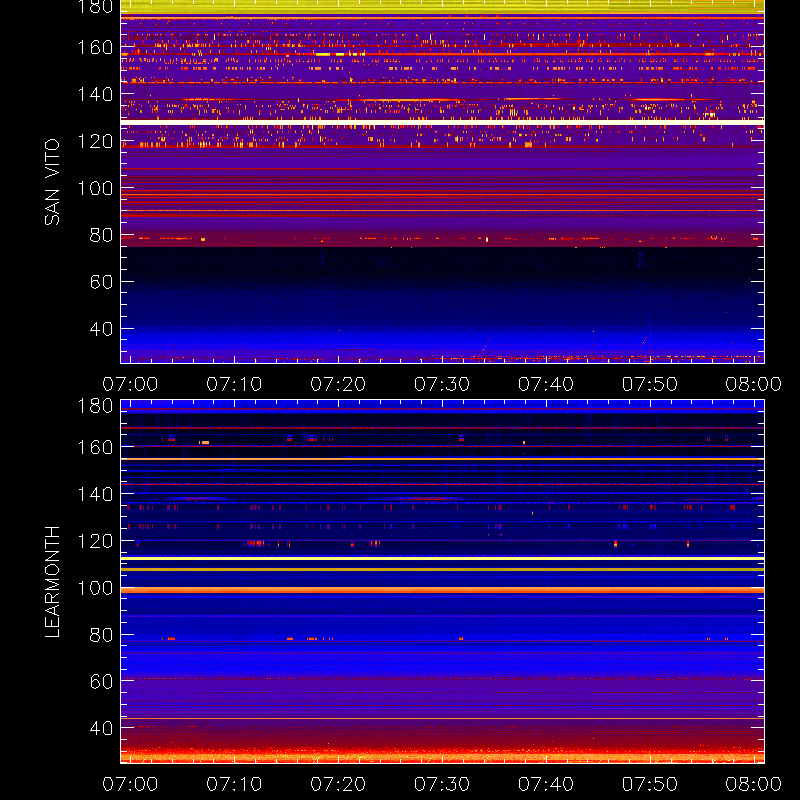Select the 120 tick label on San Vito axis
Image resolution: width=800 pixels, height=800 pixels.
[95, 141]
